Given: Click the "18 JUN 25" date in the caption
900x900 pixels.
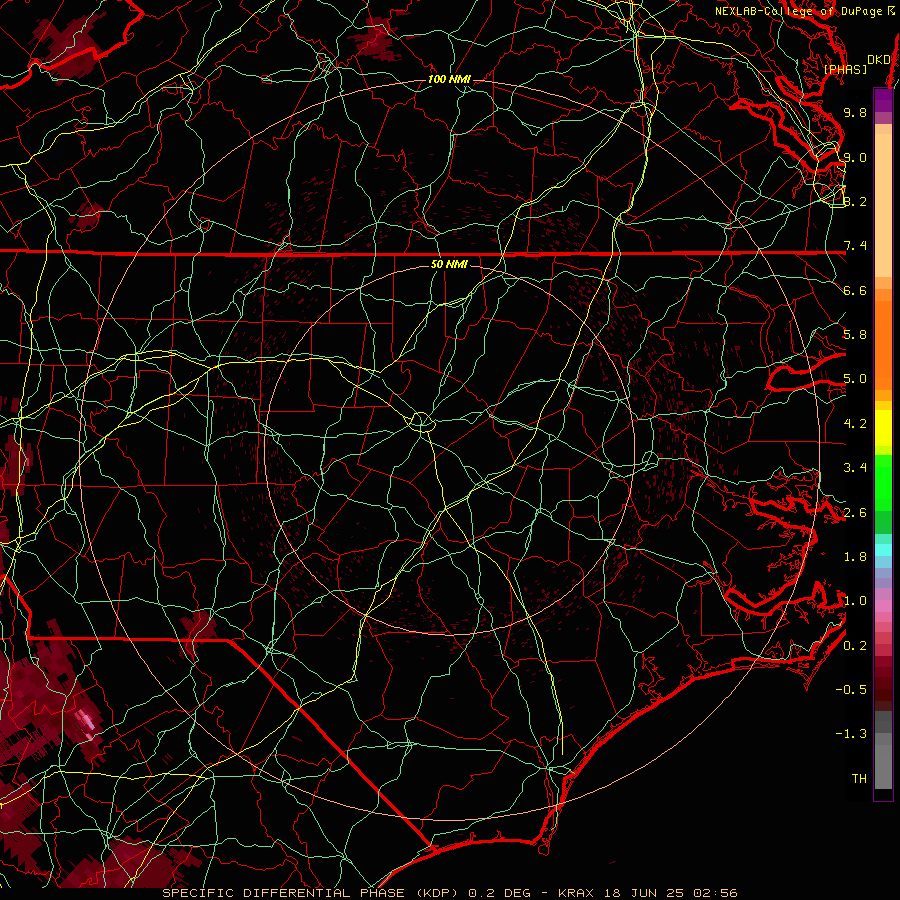Looking at the screenshot, I should pos(644,893).
